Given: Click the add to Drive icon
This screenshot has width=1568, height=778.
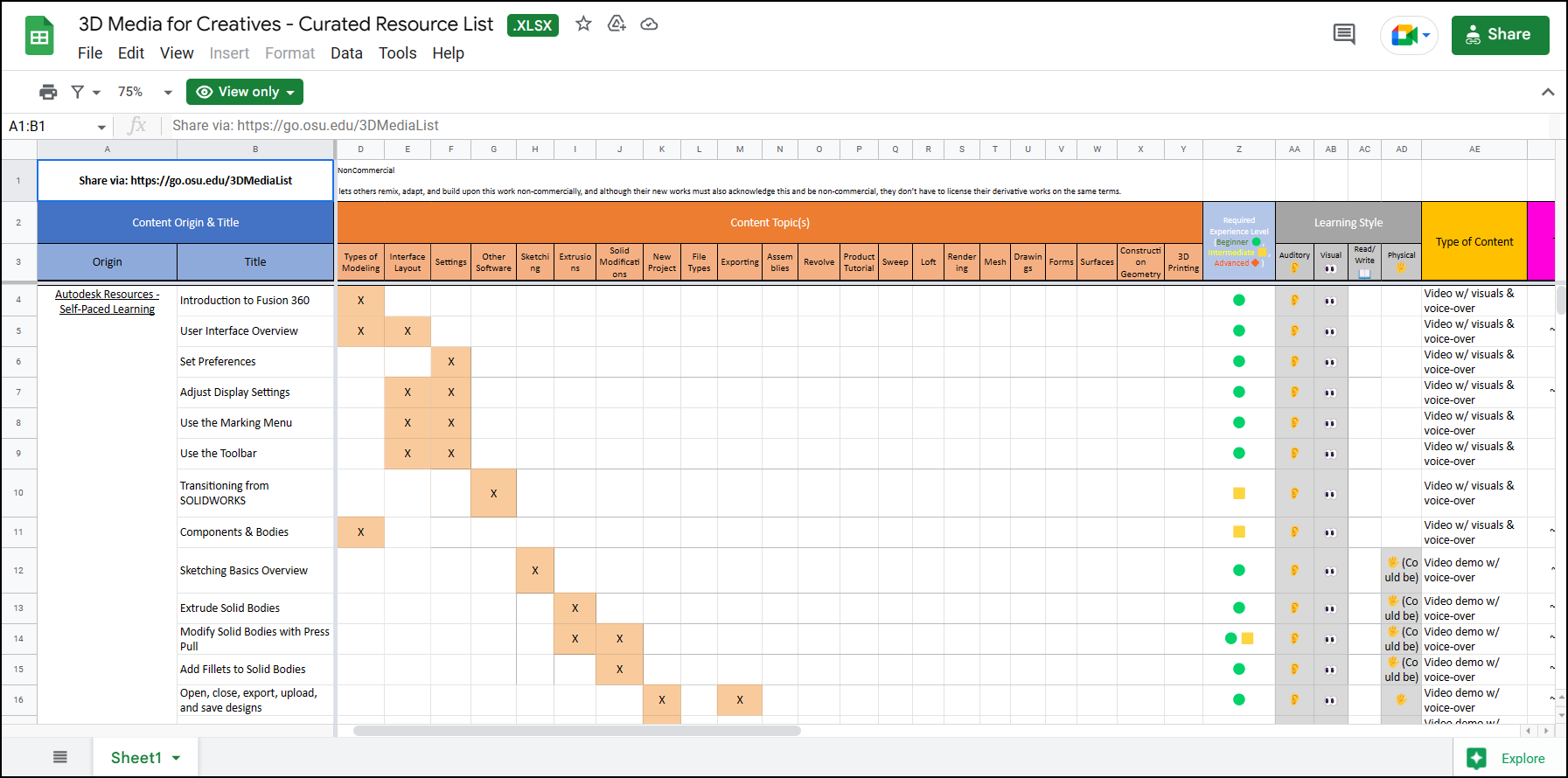Looking at the screenshot, I should pyautogui.click(x=617, y=24).
